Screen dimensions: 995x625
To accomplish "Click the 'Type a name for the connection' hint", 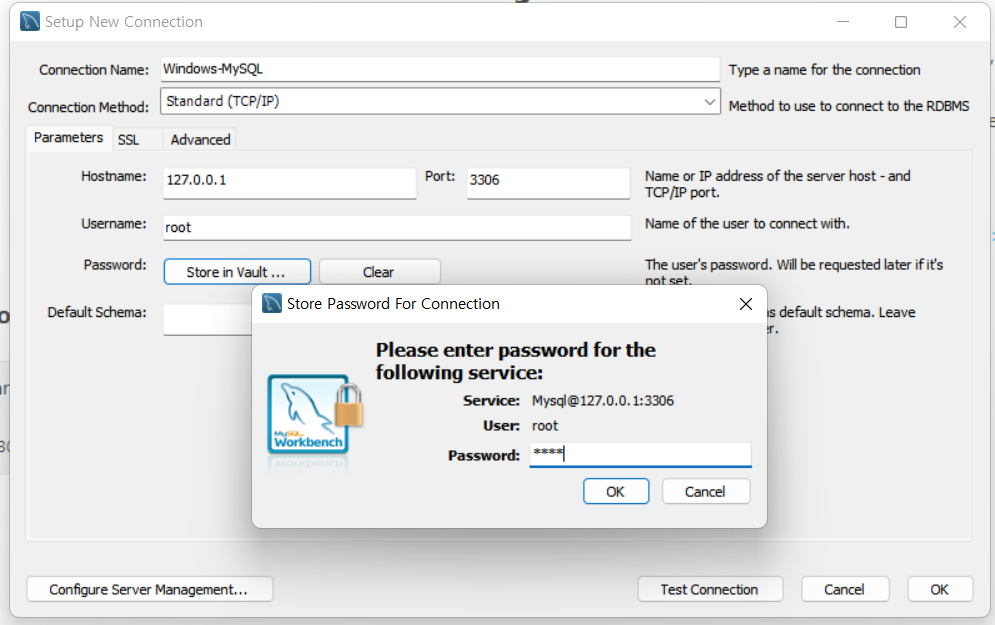I will coord(824,70).
